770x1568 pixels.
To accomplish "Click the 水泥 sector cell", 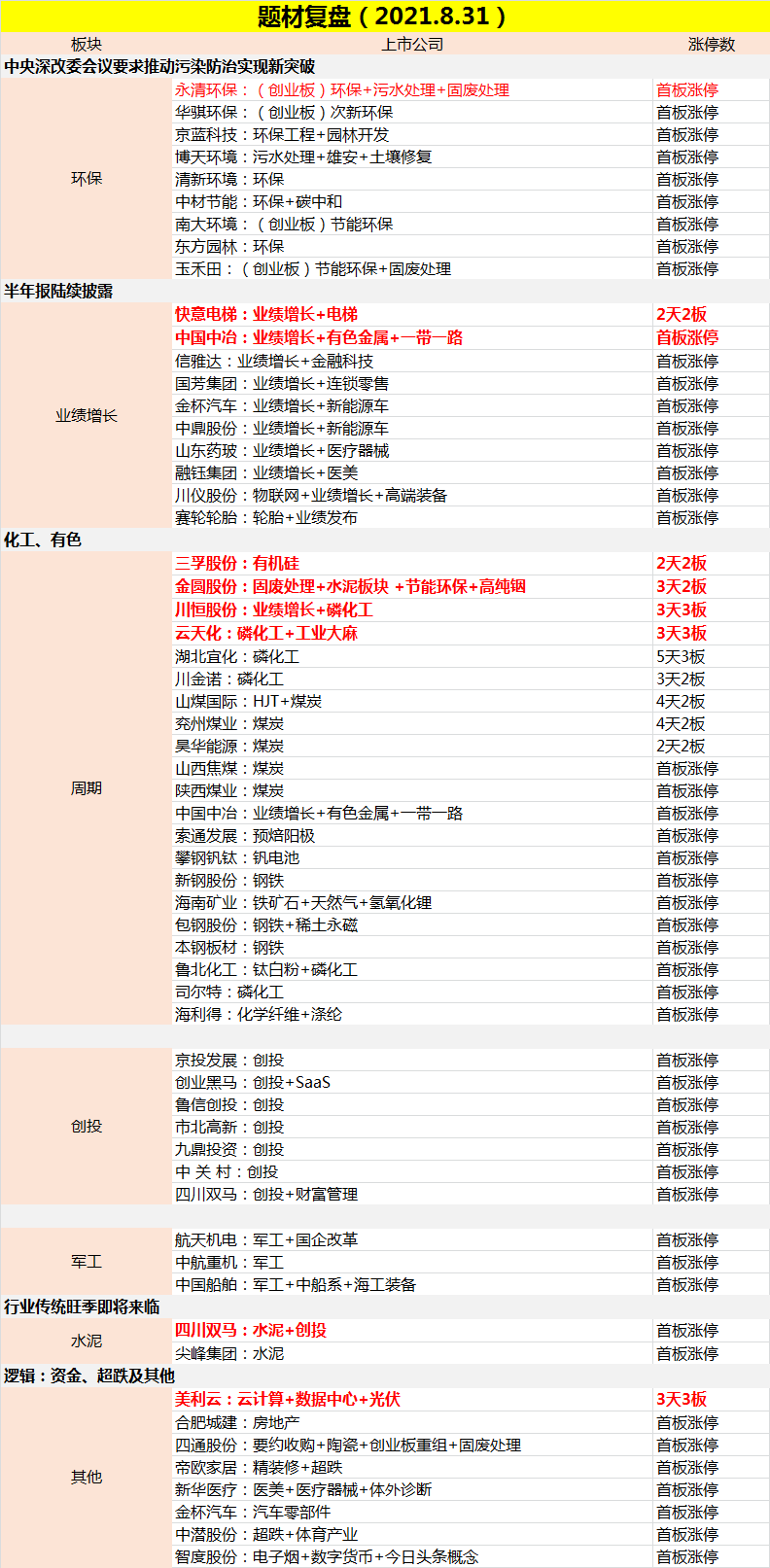I will 86,1342.
